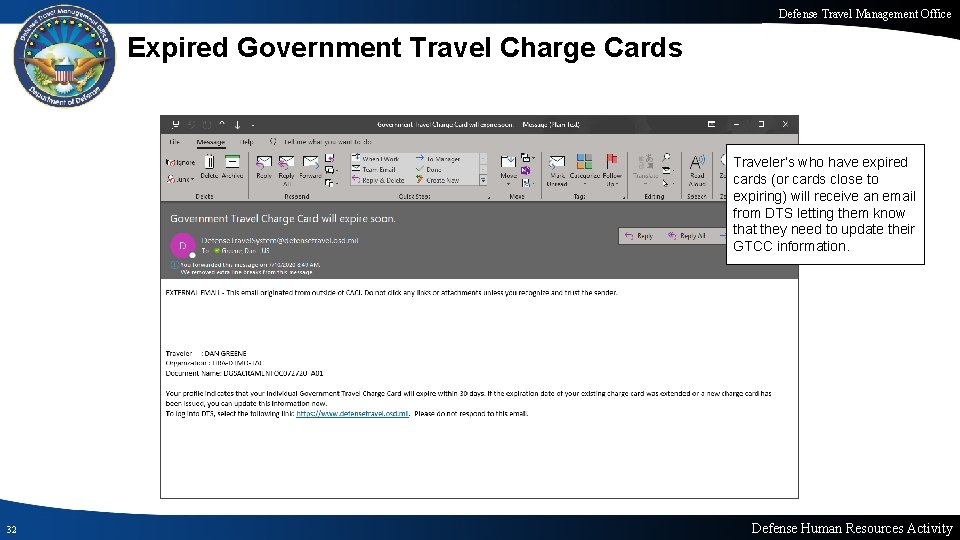Viewport: 960px width, 540px height.
Task: Click the Traveler : DAN GREENE line
Action: 206,353
